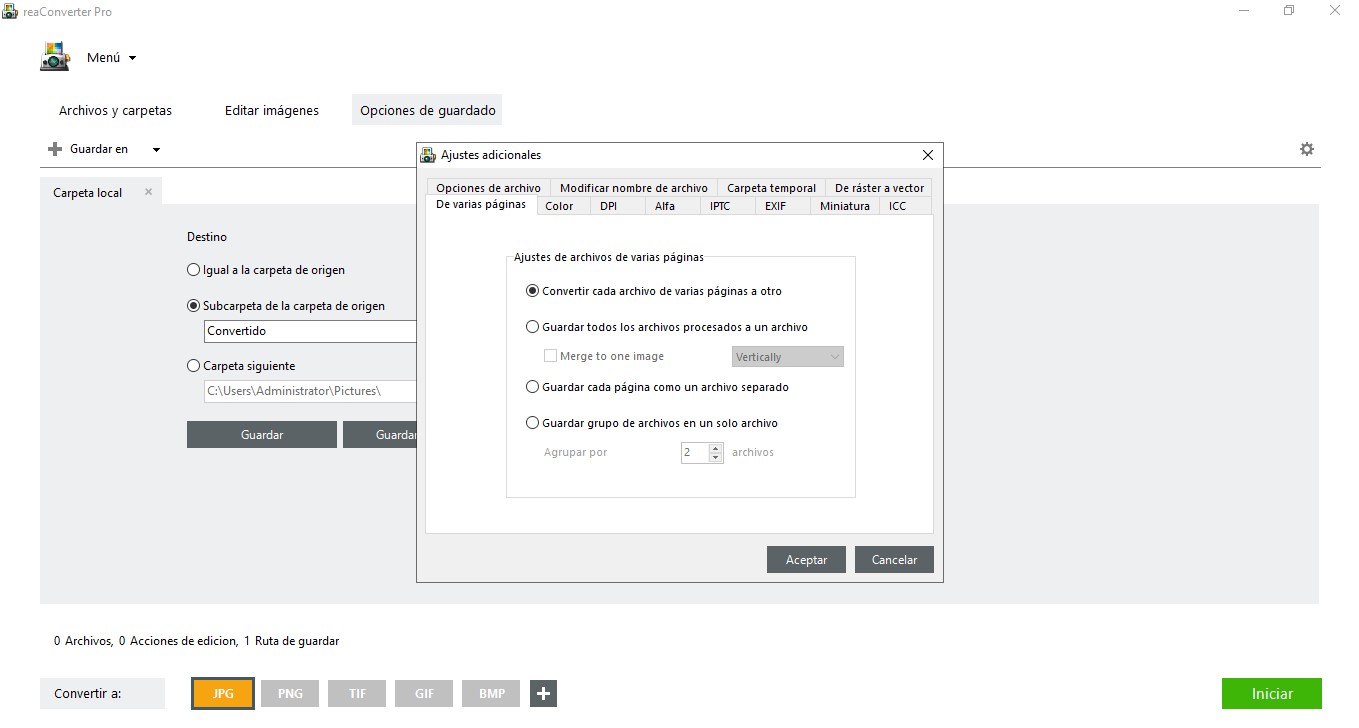Tick the Merge to one image checkbox
Viewport: 1359px width, 728px height.
tap(550, 356)
